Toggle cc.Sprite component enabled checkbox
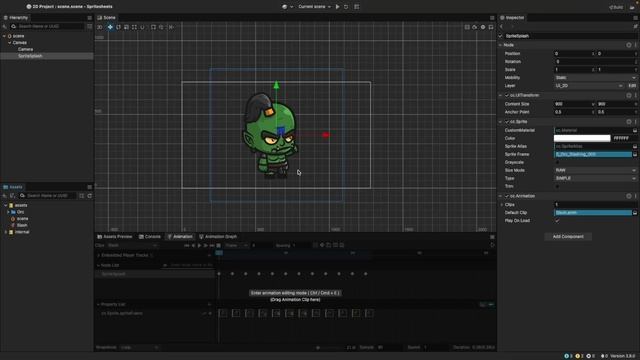Viewport: 640px width, 360px height. pos(507,122)
